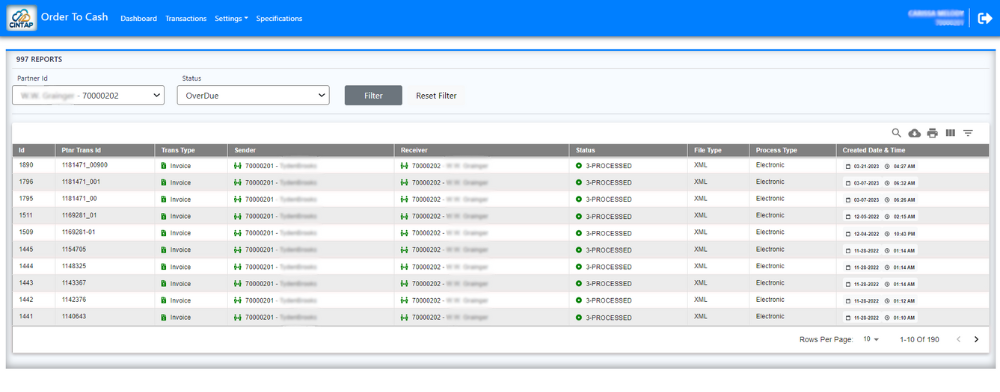
Task: Select transaction id 1154705
Action: pyautogui.click(x=74, y=249)
